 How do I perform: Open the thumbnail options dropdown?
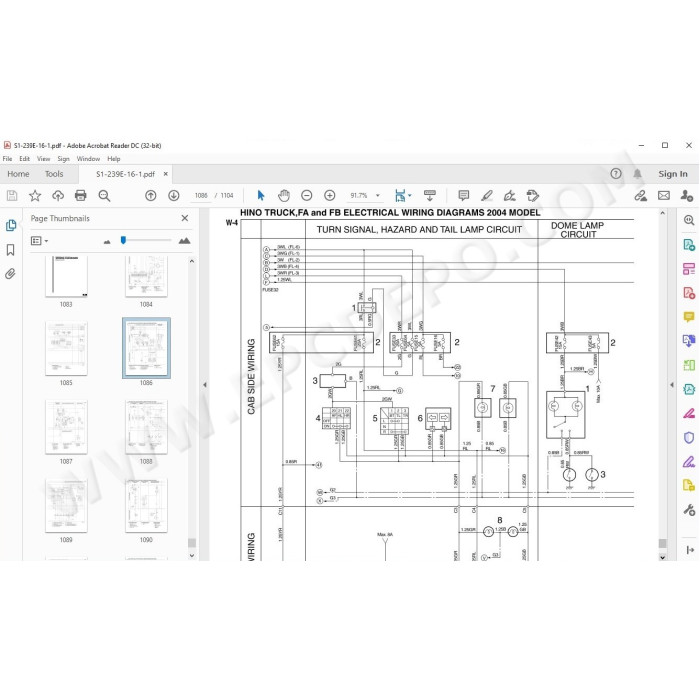coord(39,241)
